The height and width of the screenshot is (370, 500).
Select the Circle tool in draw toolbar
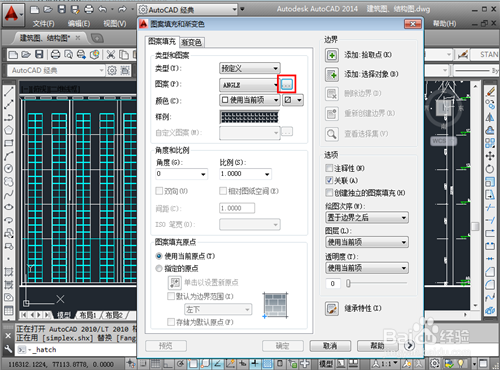(9, 168)
